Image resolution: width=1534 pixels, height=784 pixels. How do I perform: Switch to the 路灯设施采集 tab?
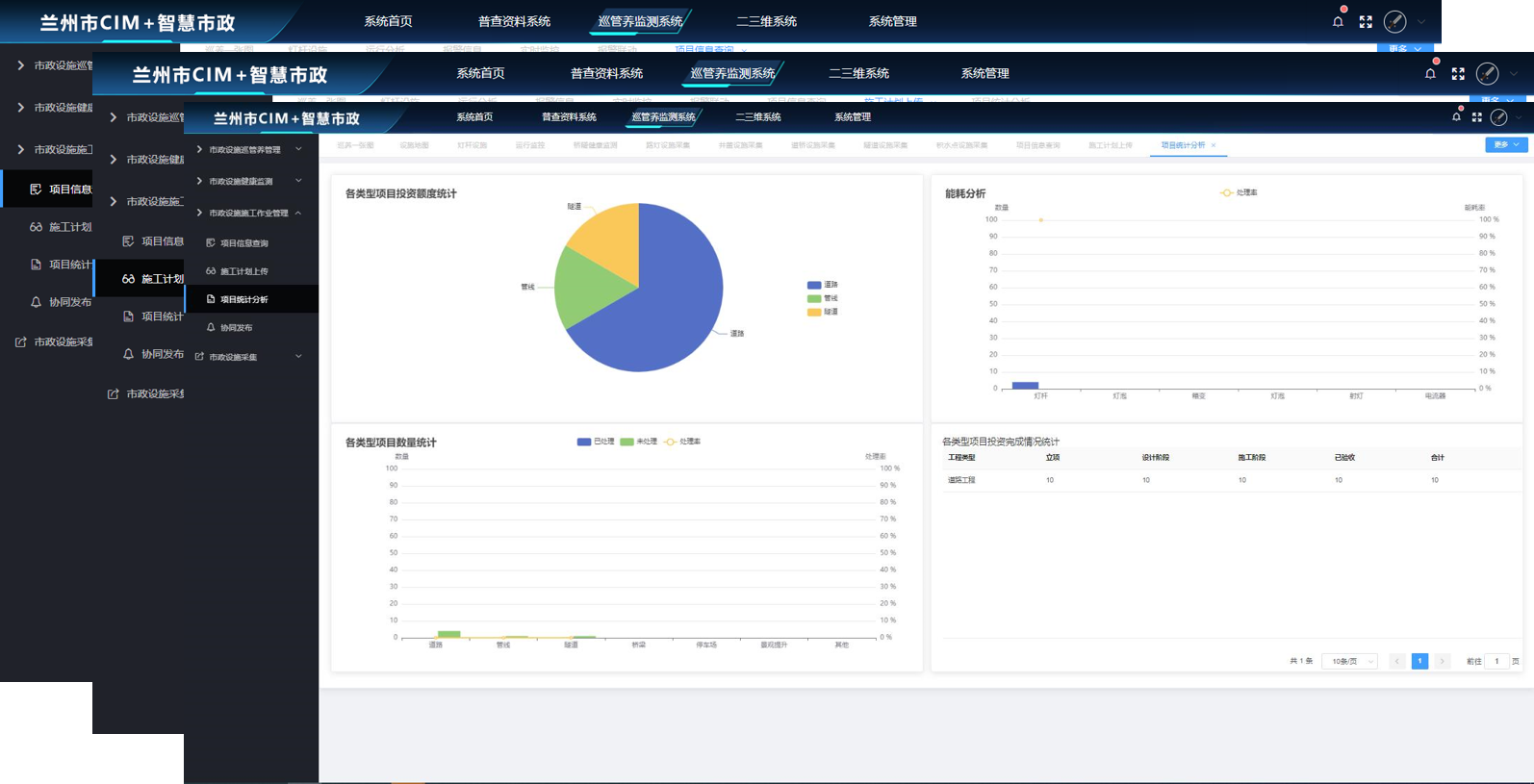tap(667, 145)
